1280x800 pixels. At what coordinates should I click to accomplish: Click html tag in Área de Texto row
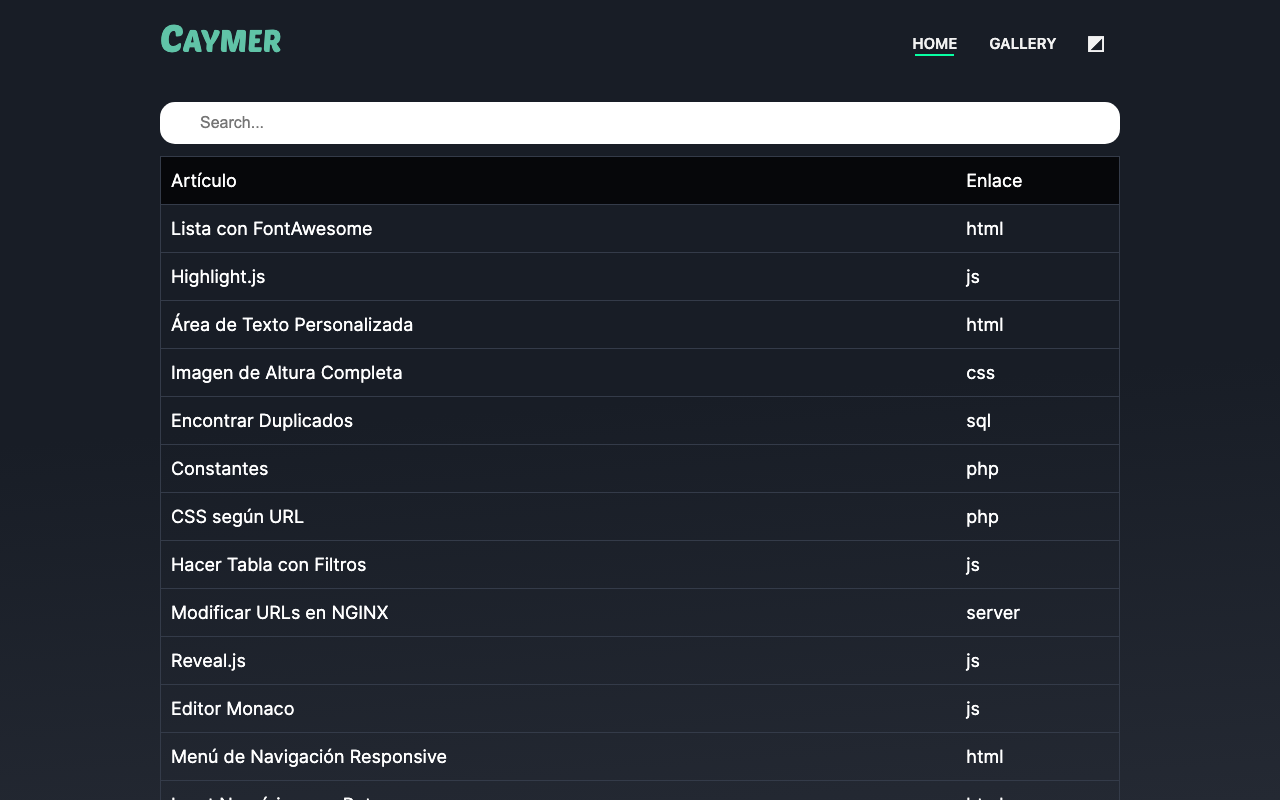(x=985, y=325)
